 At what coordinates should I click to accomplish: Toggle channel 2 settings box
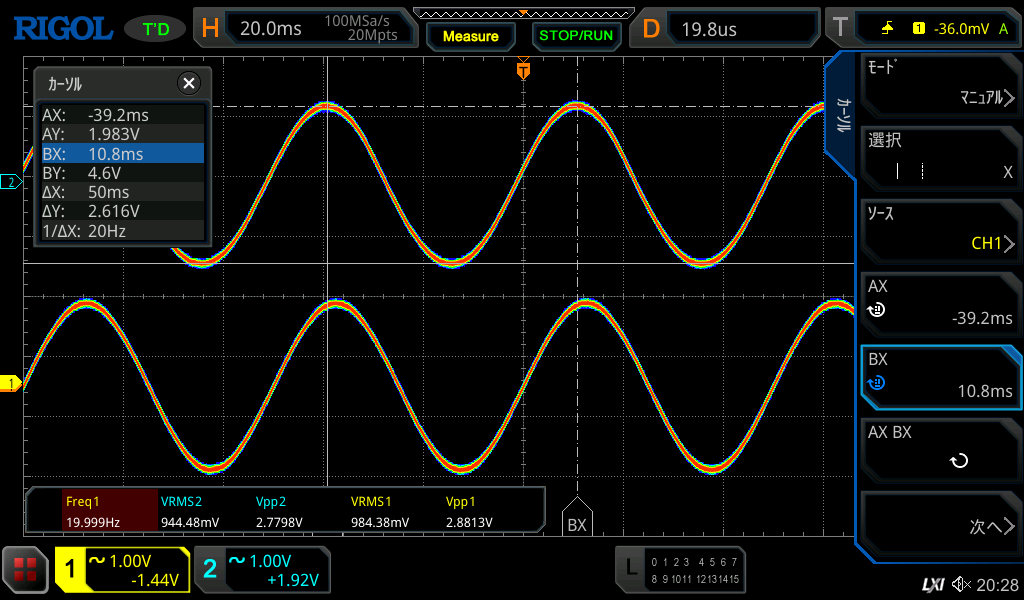[x=262, y=570]
